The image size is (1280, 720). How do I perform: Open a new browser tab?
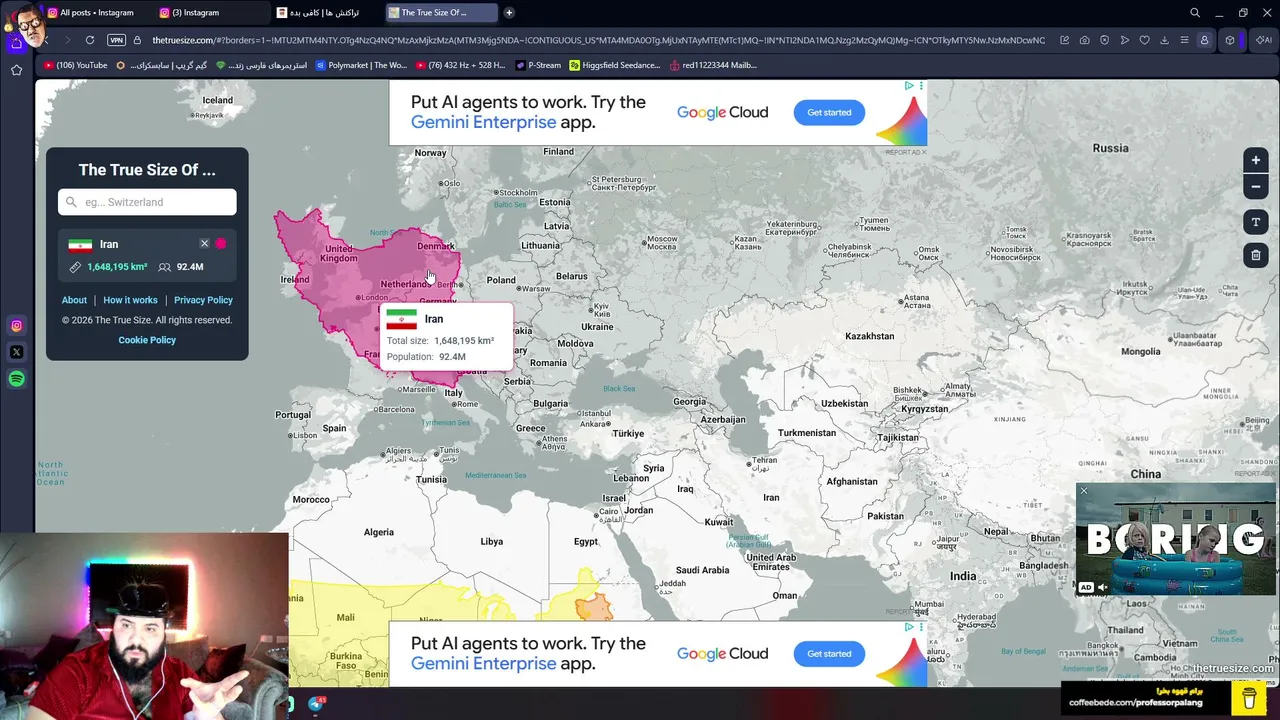coord(509,13)
